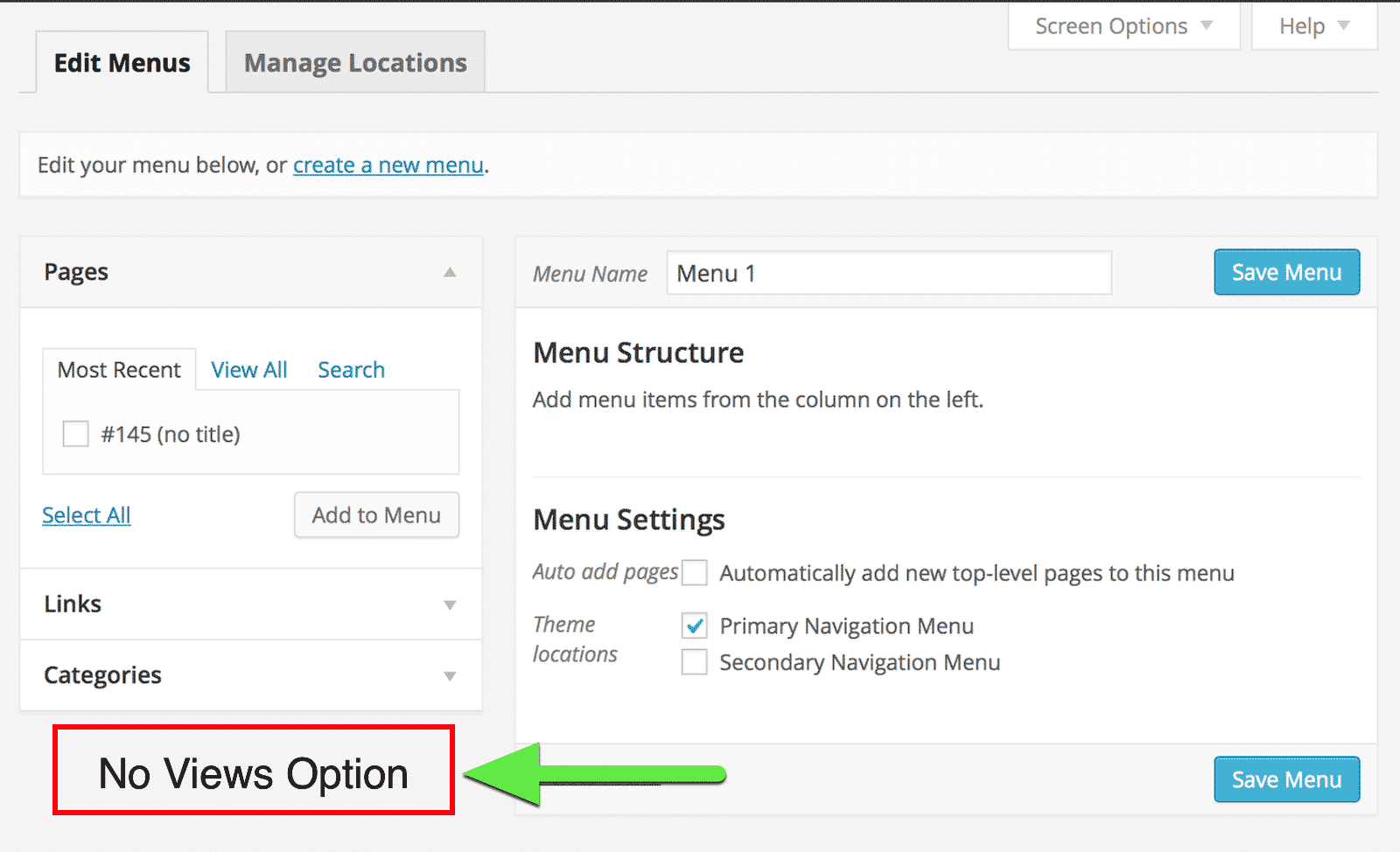
Task: Click the Menu Structure heading
Action: point(639,353)
